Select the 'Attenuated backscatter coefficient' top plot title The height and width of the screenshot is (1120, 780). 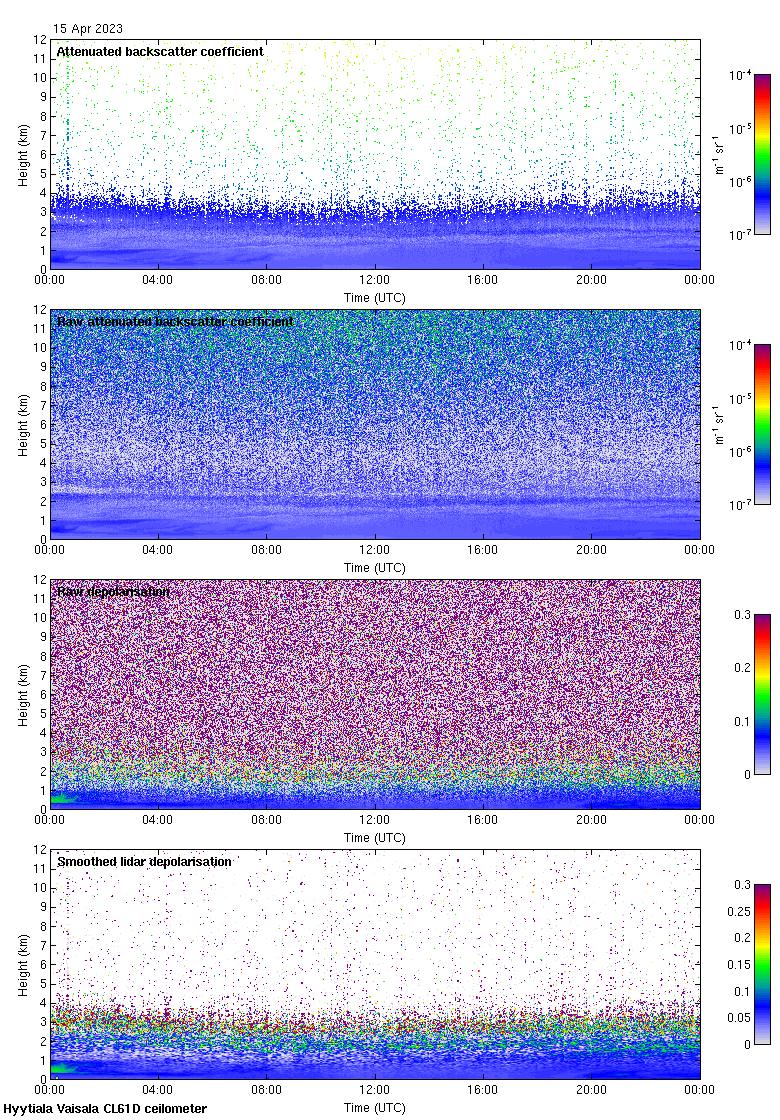(160, 51)
